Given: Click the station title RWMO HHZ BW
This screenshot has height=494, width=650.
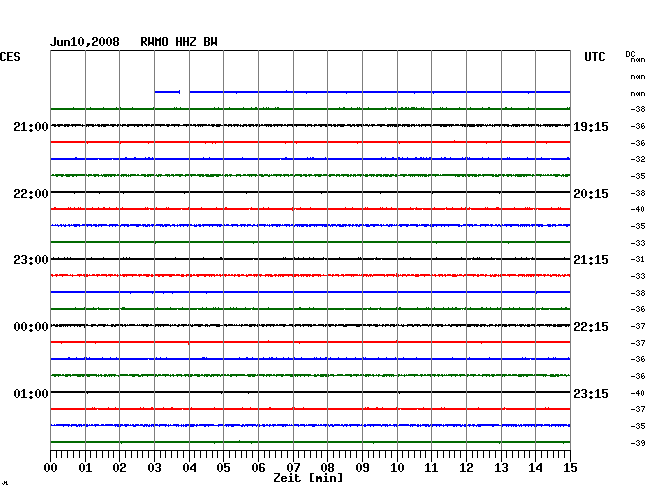Looking at the screenshot, I should (x=179, y=42).
